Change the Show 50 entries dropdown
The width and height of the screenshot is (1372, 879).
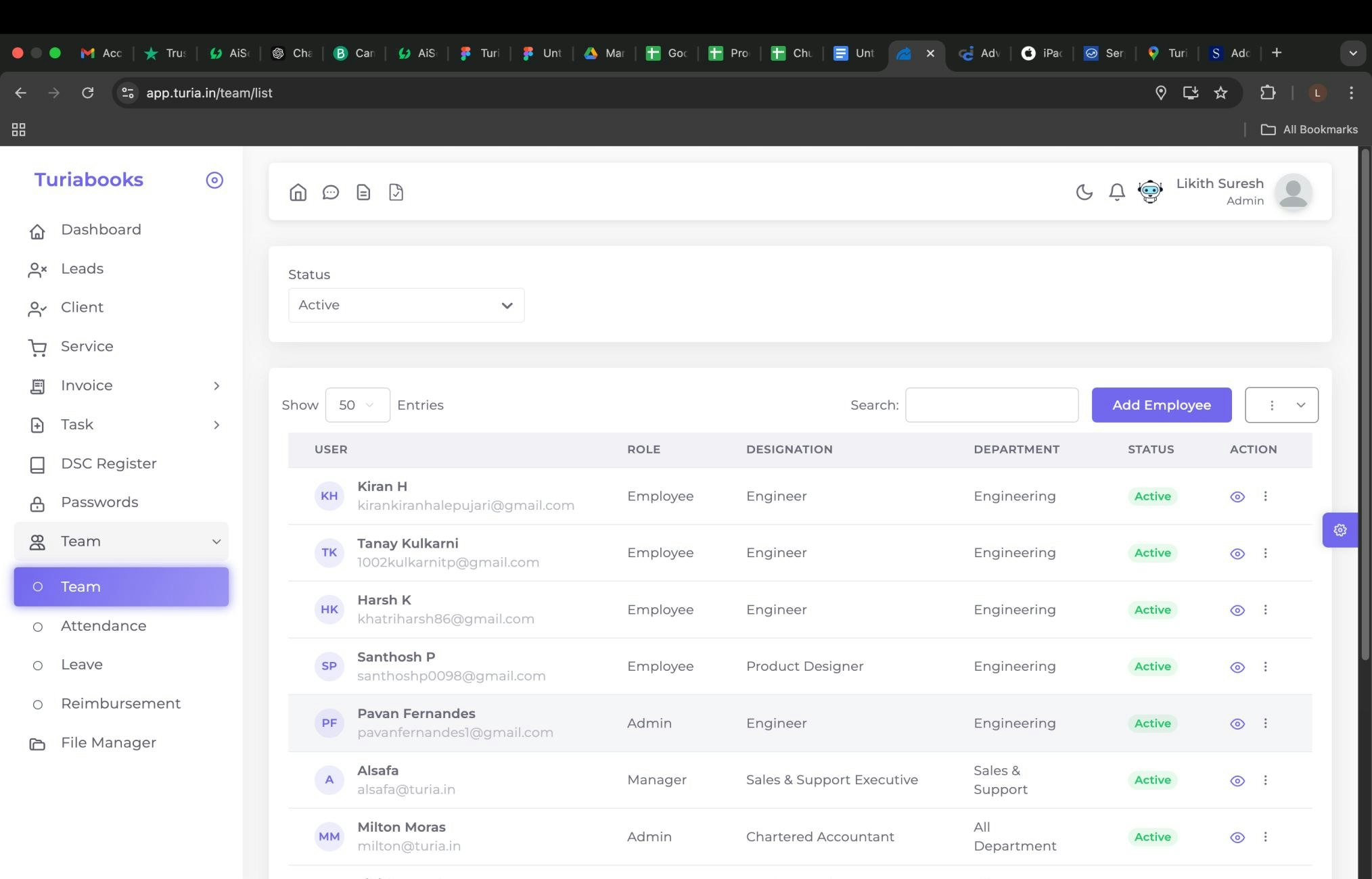pyautogui.click(x=357, y=405)
